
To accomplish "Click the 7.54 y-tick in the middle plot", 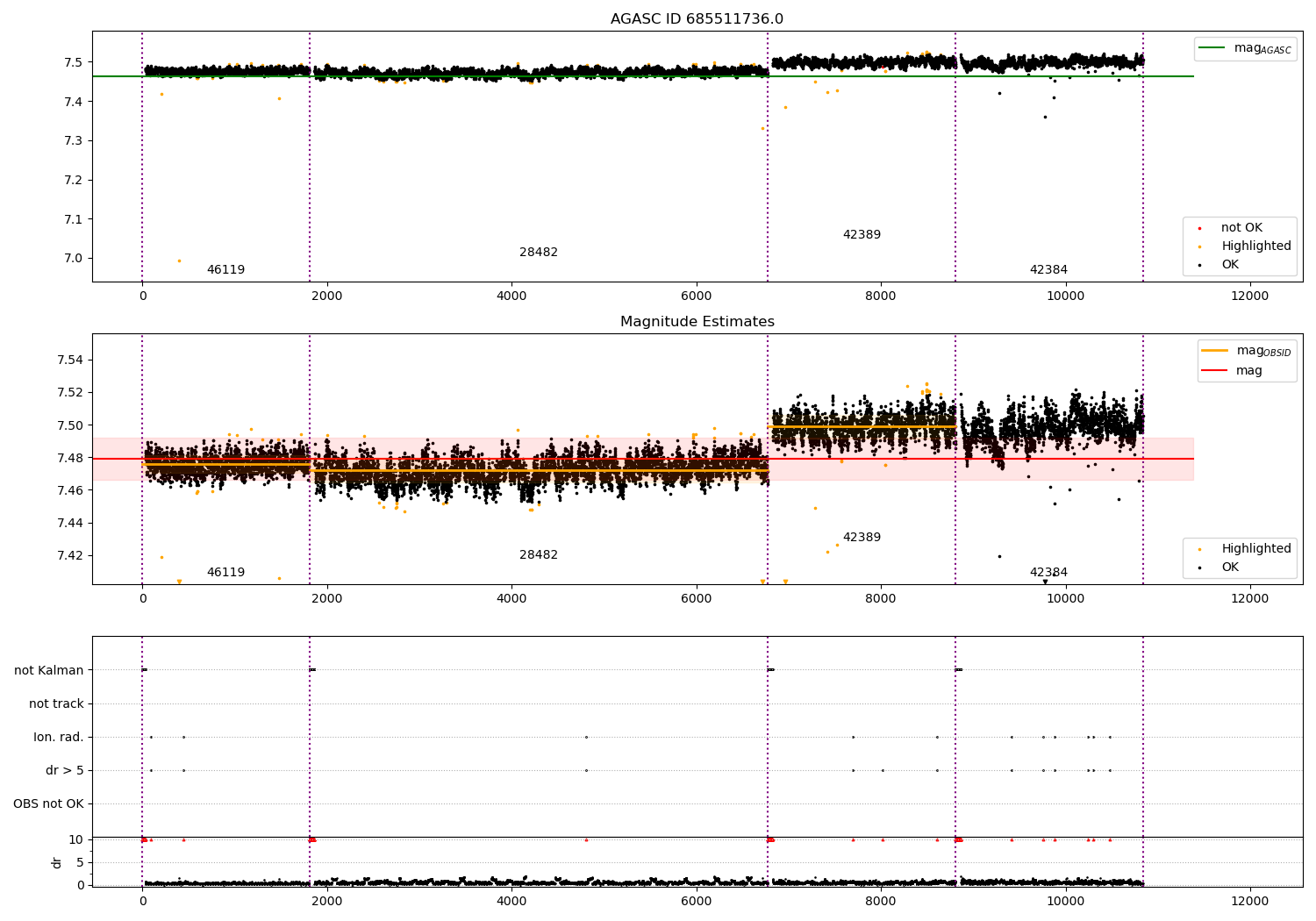I will 69,361.
